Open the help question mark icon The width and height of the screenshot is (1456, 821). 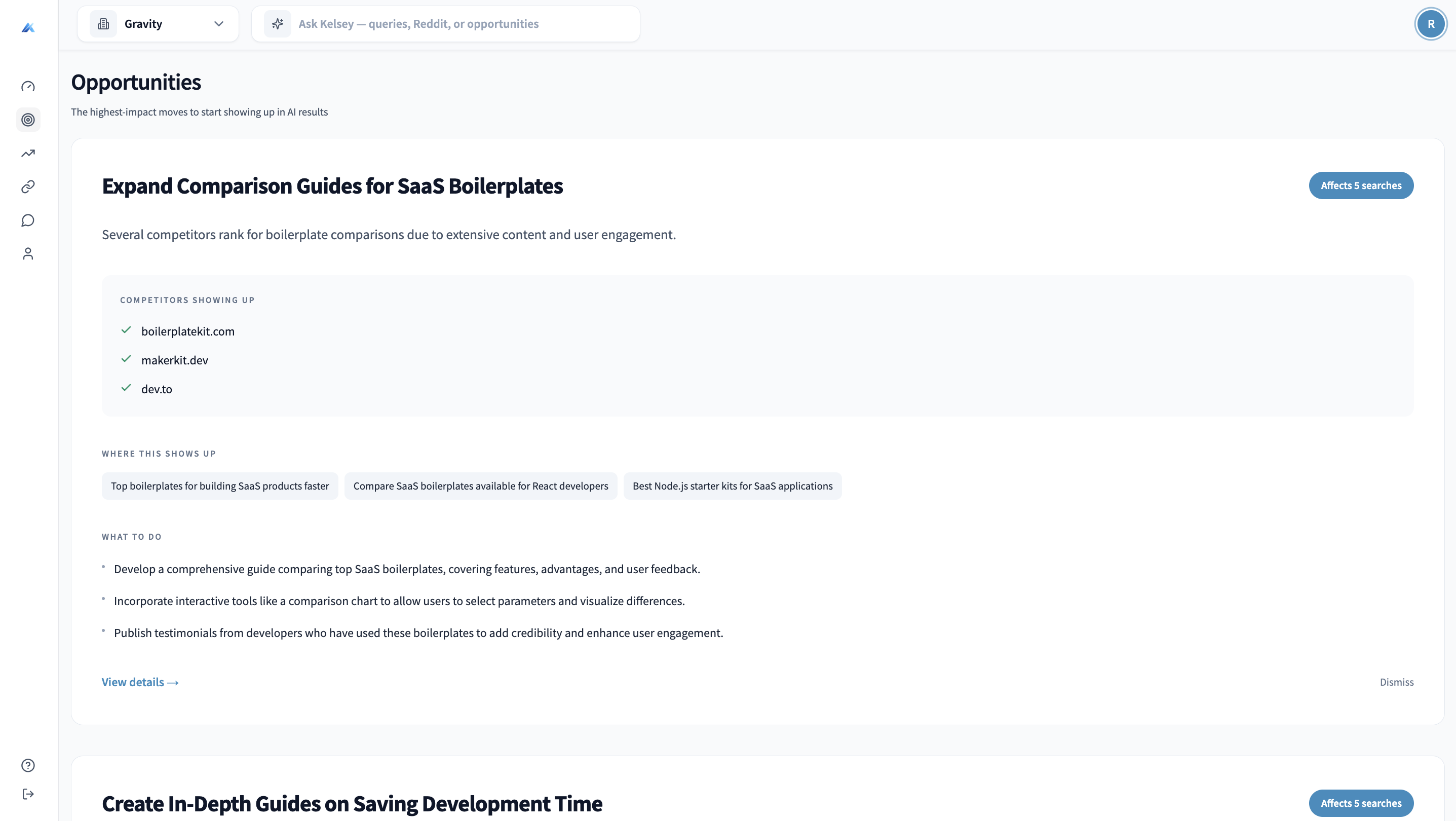point(28,765)
